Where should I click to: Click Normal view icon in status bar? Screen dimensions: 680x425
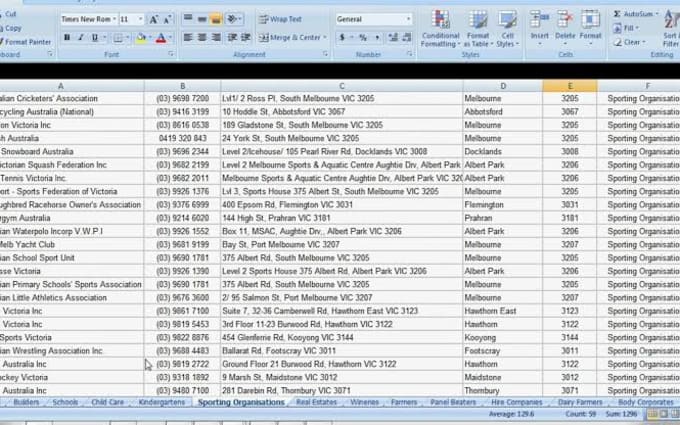click(653, 414)
